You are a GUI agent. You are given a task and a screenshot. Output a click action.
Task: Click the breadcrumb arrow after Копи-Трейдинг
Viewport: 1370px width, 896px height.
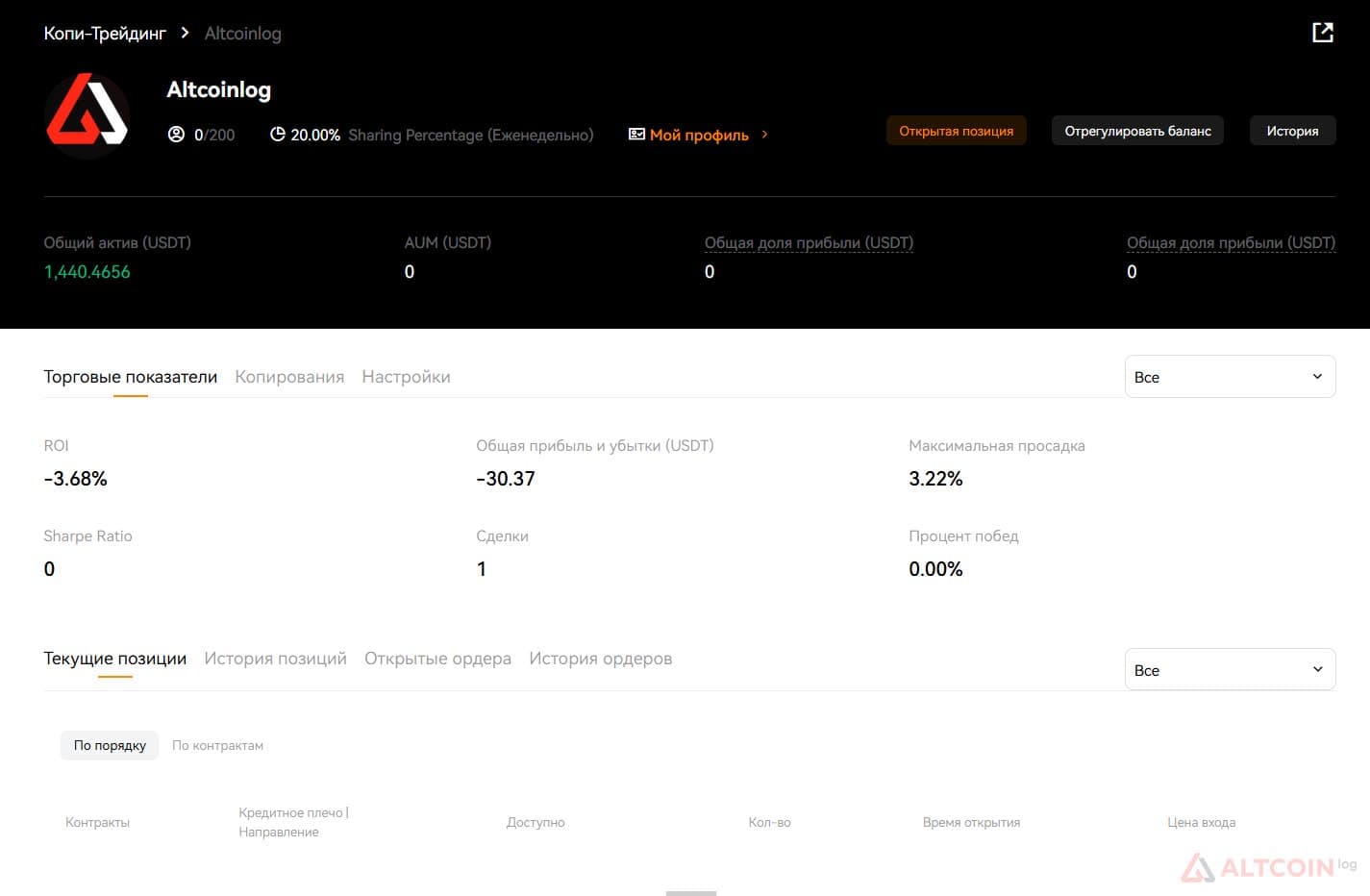186,33
